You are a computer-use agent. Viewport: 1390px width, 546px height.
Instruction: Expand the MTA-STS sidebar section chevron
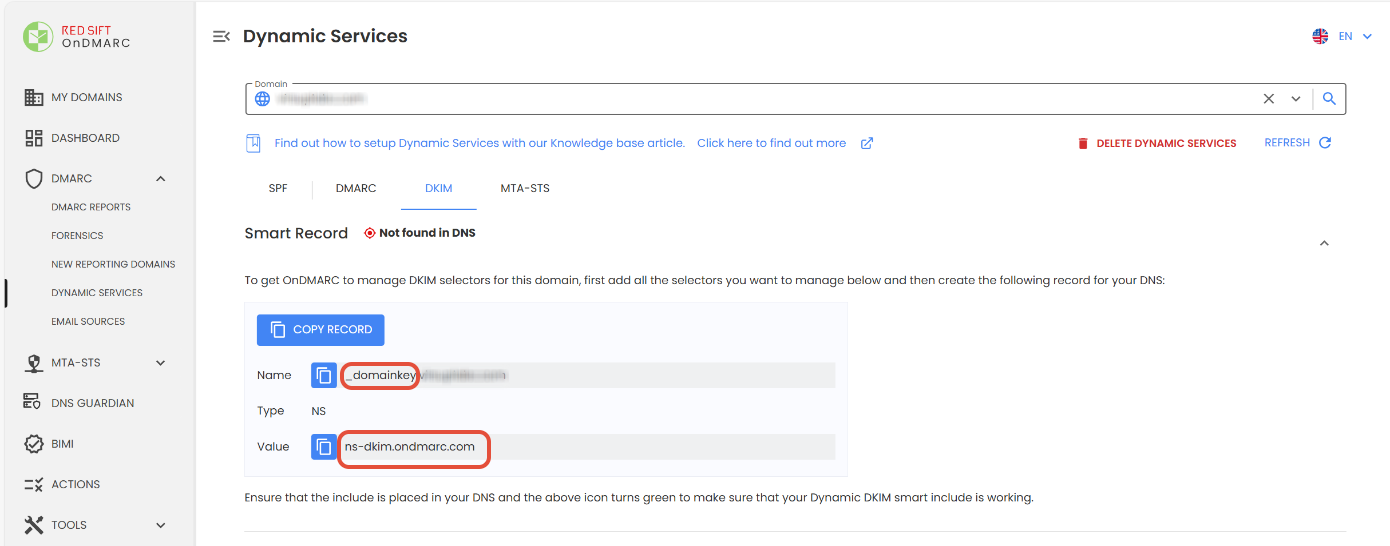[x=160, y=363]
